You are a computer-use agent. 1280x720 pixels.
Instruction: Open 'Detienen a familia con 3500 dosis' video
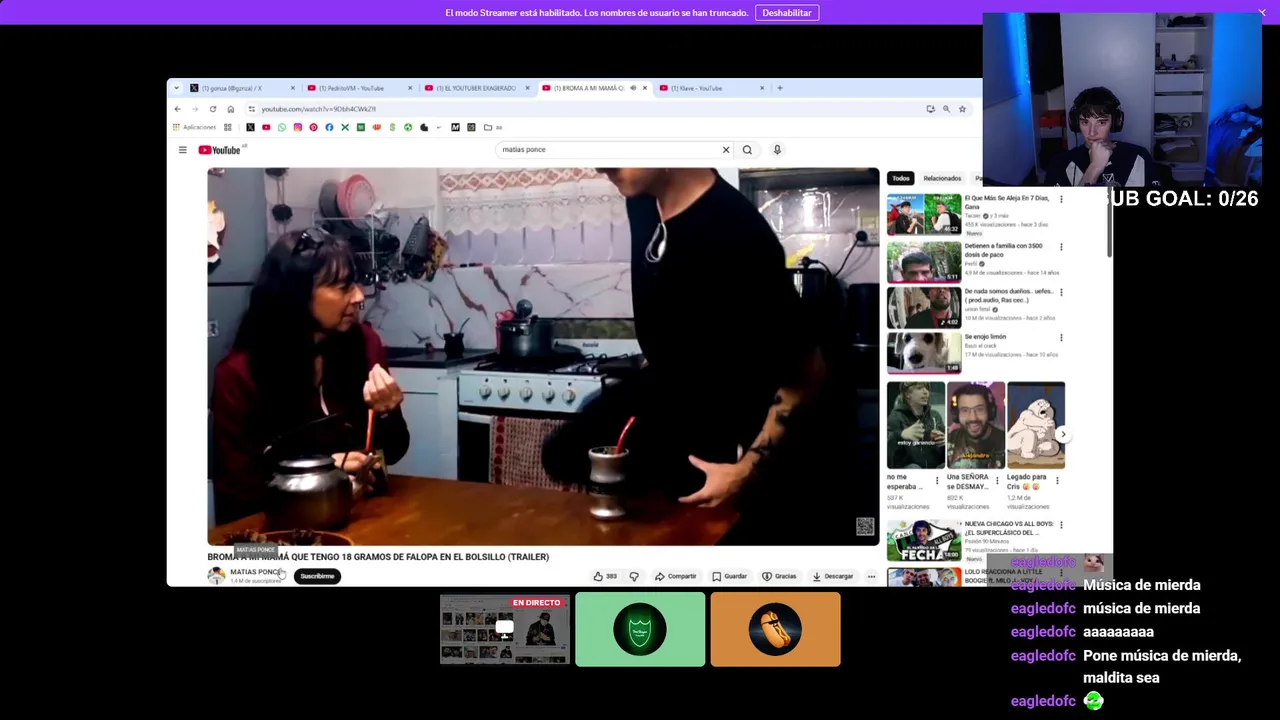(924, 262)
